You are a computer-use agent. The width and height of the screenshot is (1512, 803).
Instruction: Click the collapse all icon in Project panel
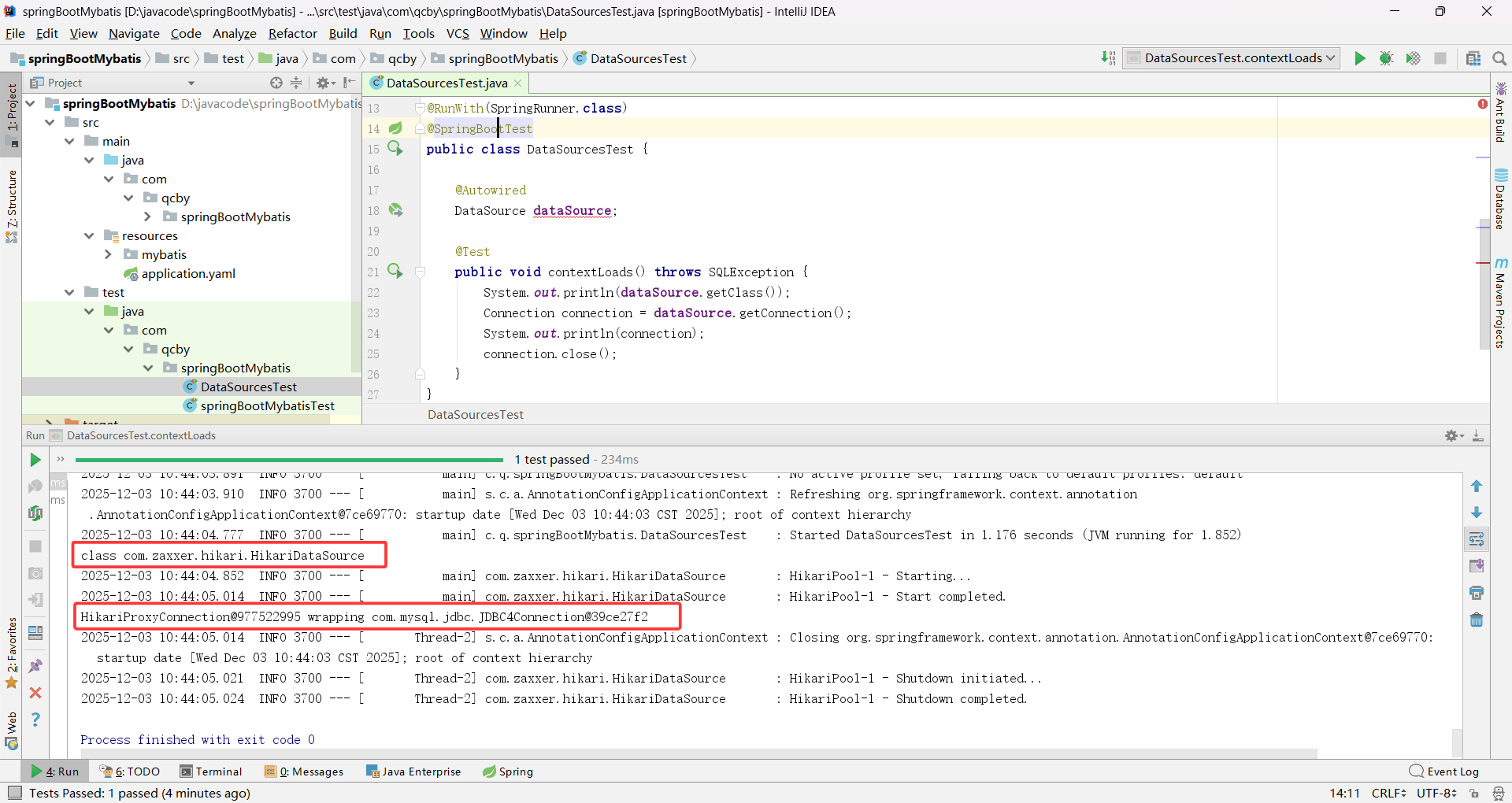pos(296,83)
